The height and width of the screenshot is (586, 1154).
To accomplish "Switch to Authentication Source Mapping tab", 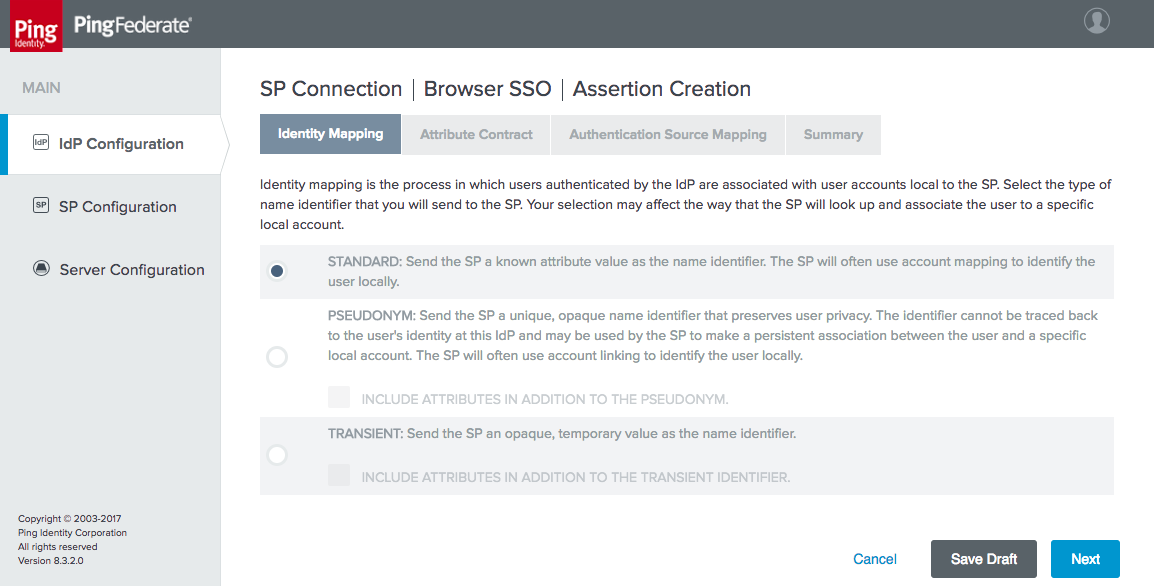I will click(x=668, y=135).
